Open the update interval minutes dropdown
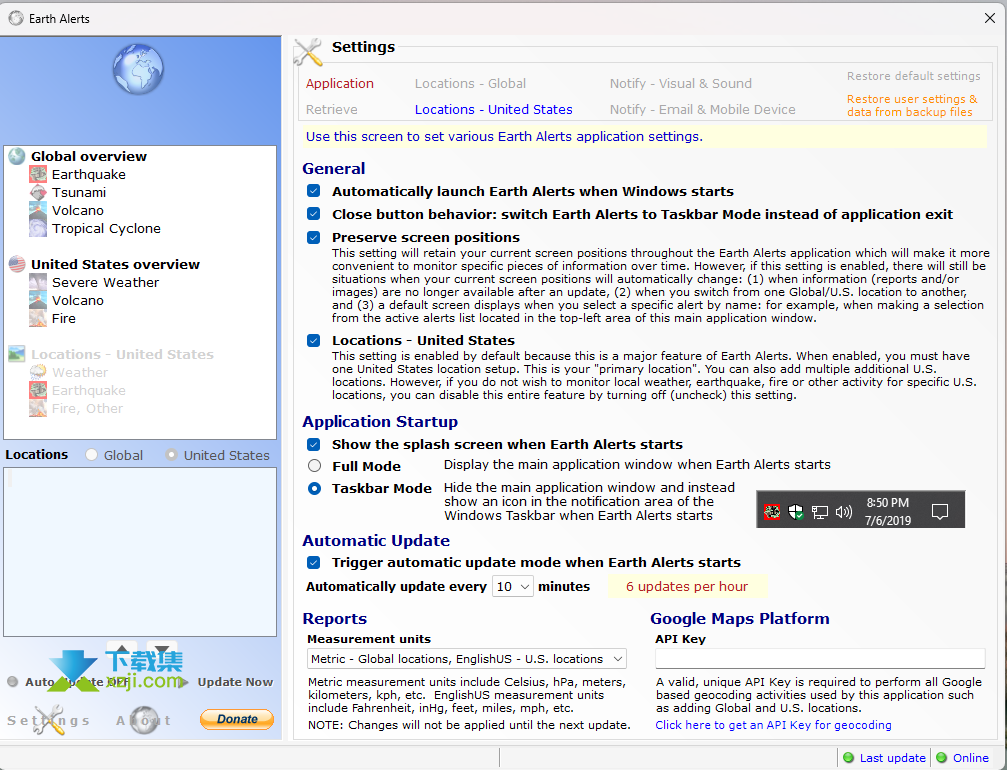Screen dimensions: 1007x770 click(x=512, y=586)
